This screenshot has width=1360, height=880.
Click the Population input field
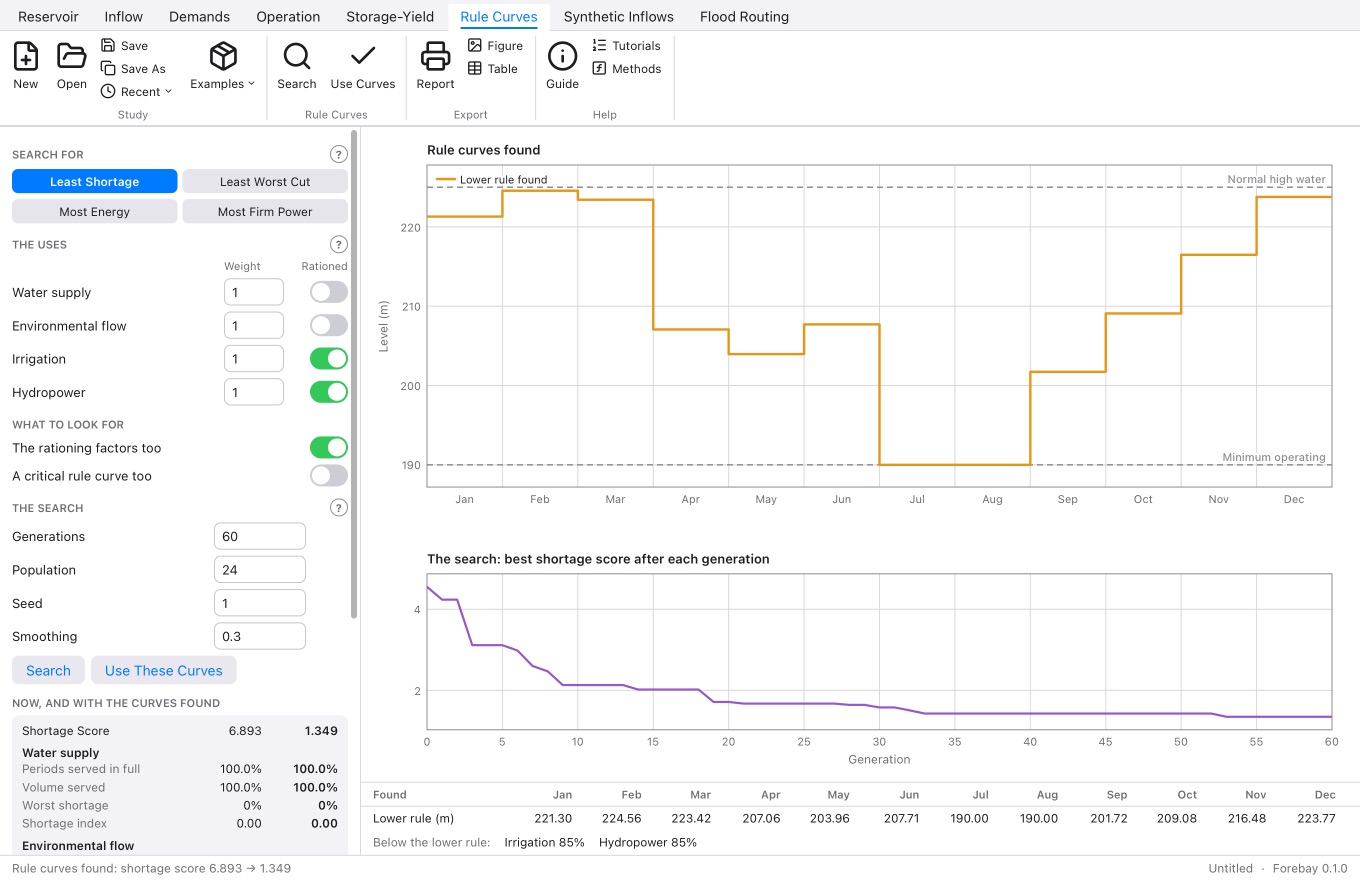coord(260,570)
